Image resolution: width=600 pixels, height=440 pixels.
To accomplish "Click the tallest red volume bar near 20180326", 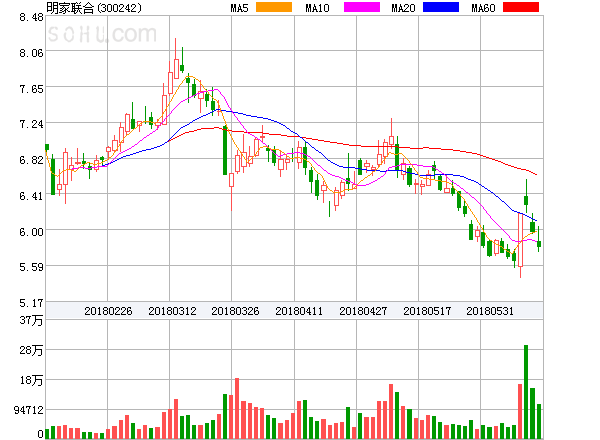I will tap(237, 408).
